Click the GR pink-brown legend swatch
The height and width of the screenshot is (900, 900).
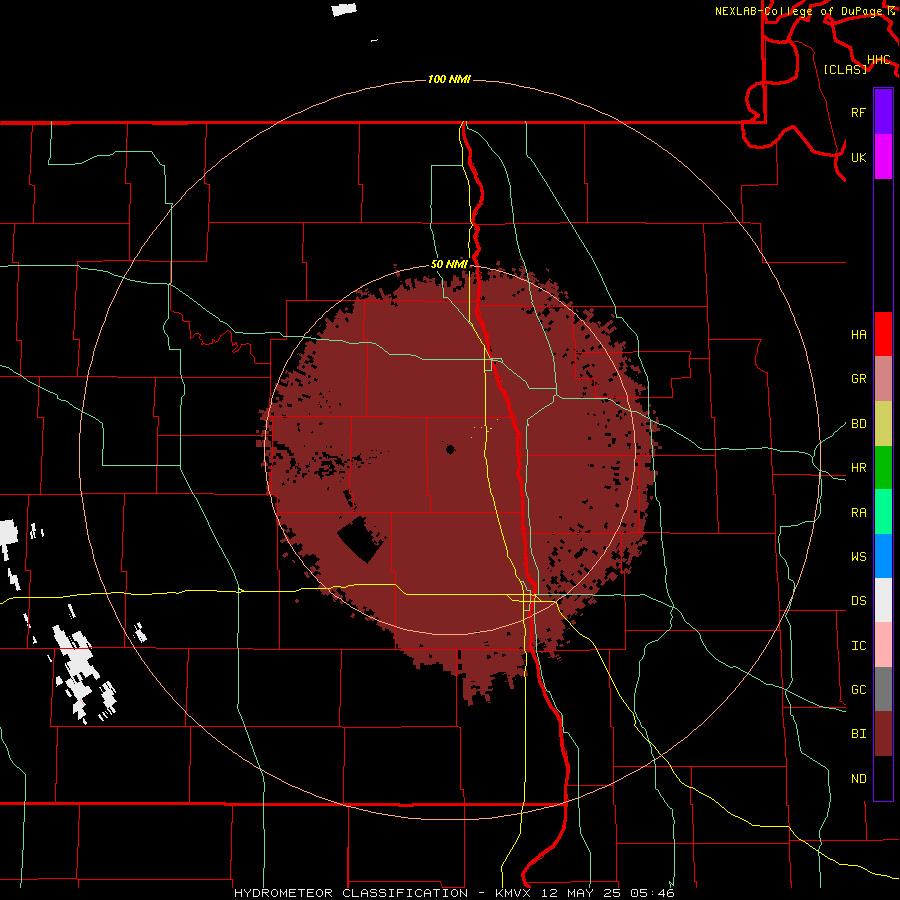[883, 379]
